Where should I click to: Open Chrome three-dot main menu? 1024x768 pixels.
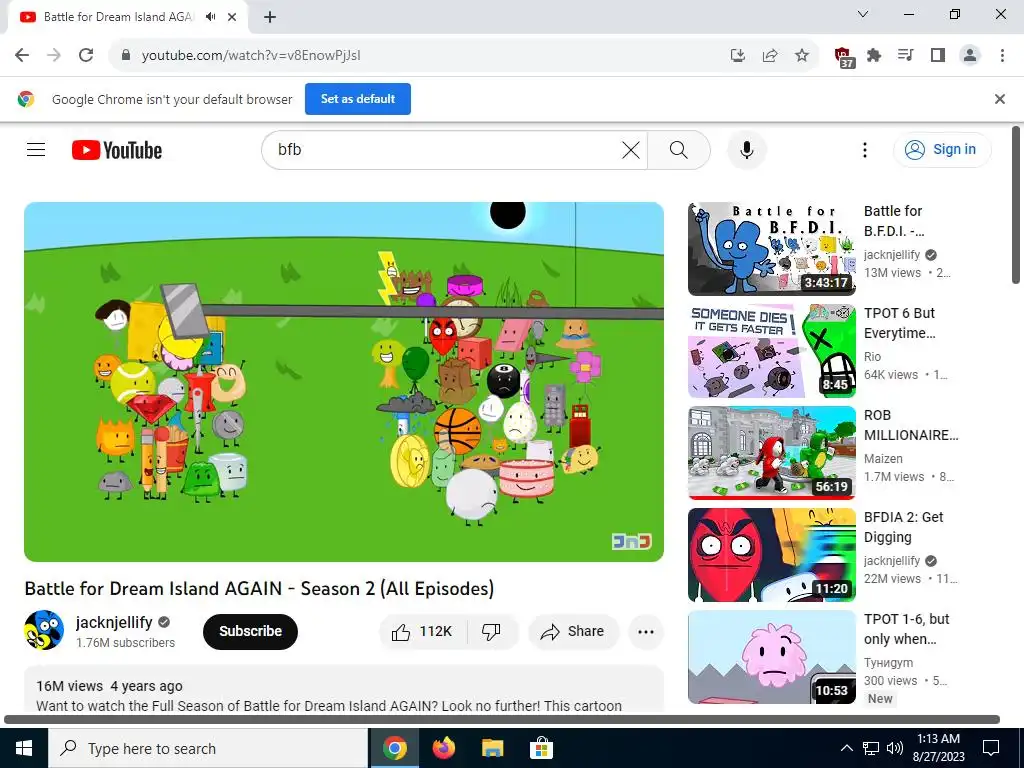pyautogui.click(x=1002, y=56)
